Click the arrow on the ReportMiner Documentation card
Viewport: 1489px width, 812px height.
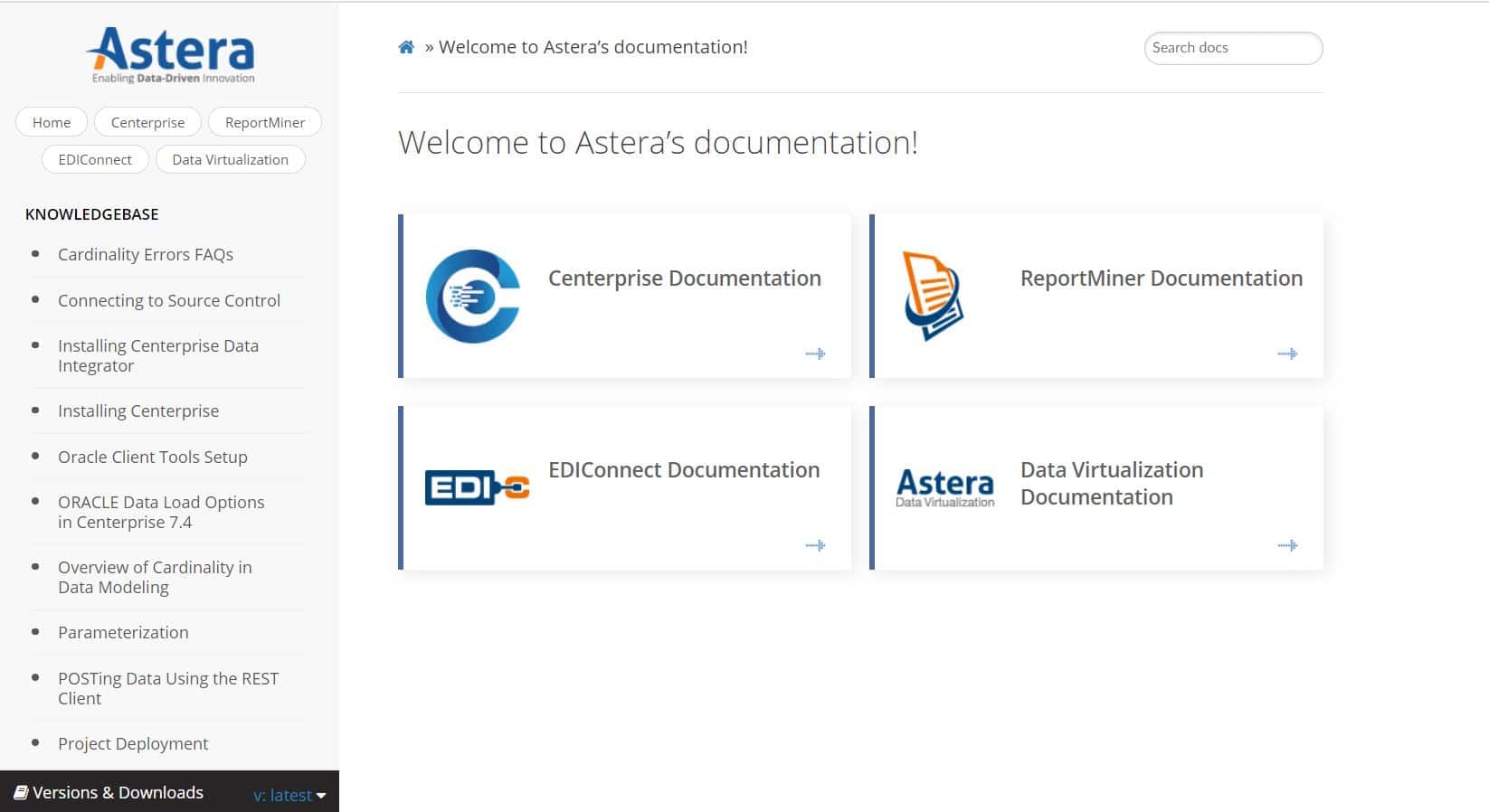(1286, 354)
